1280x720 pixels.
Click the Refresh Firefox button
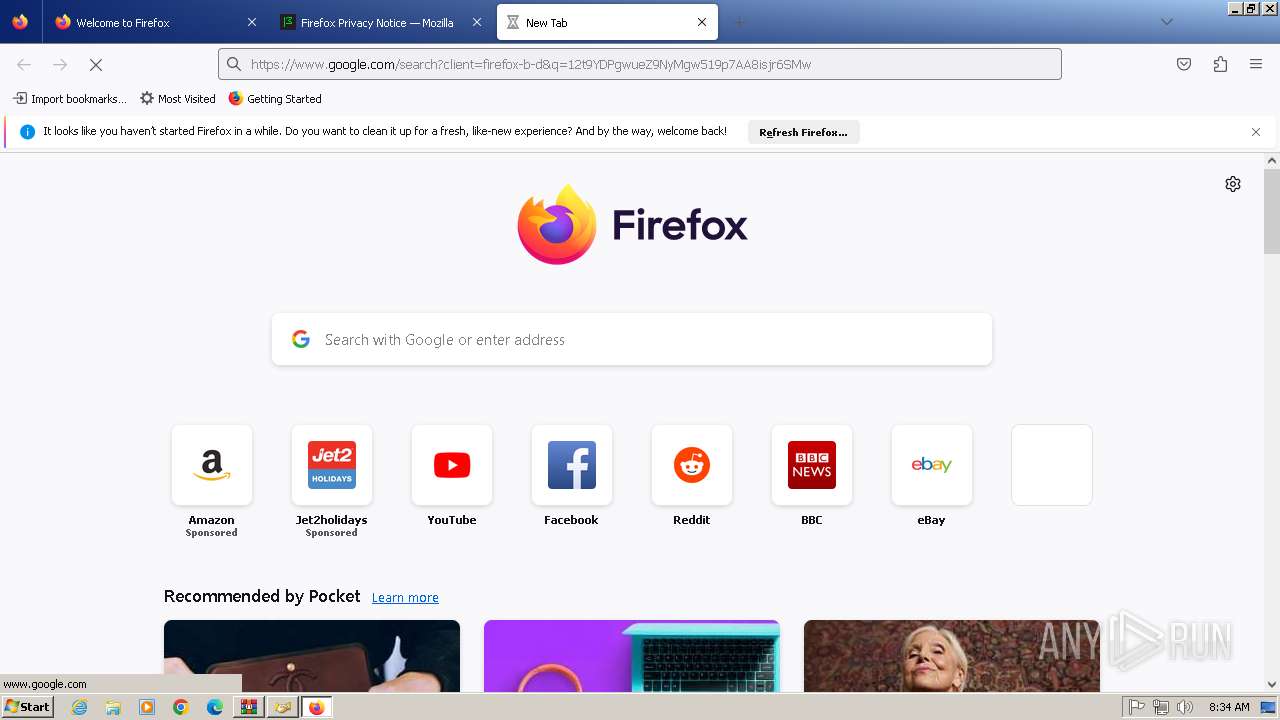click(x=803, y=132)
